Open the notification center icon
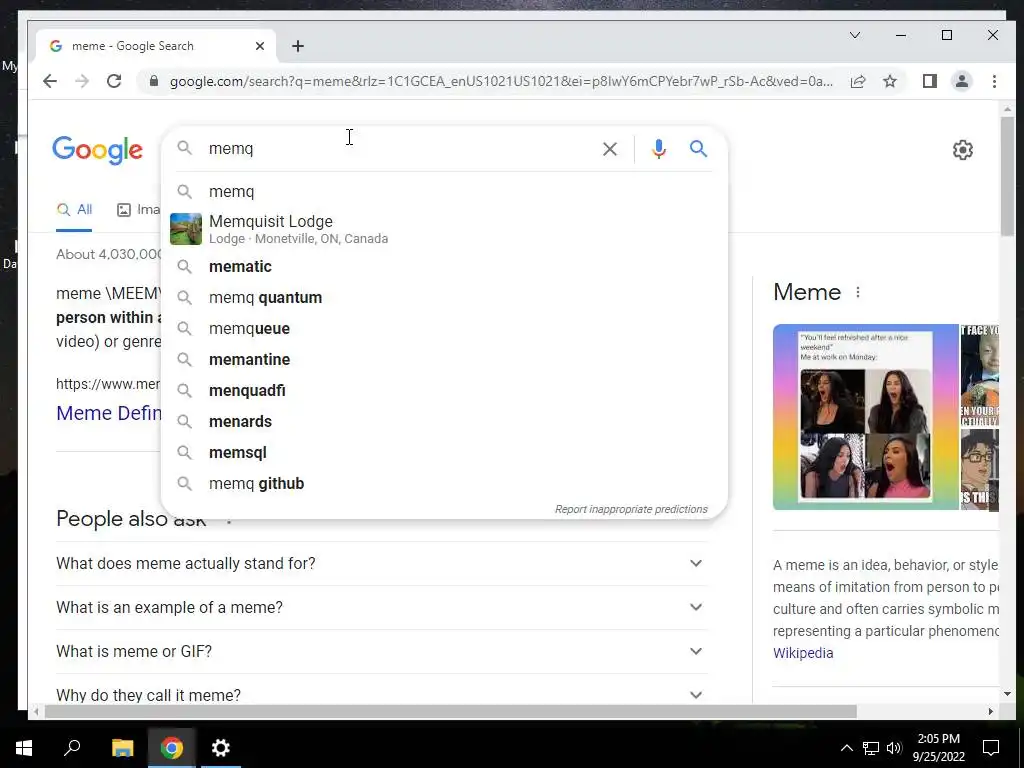The height and width of the screenshot is (768, 1024). tap(991, 748)
